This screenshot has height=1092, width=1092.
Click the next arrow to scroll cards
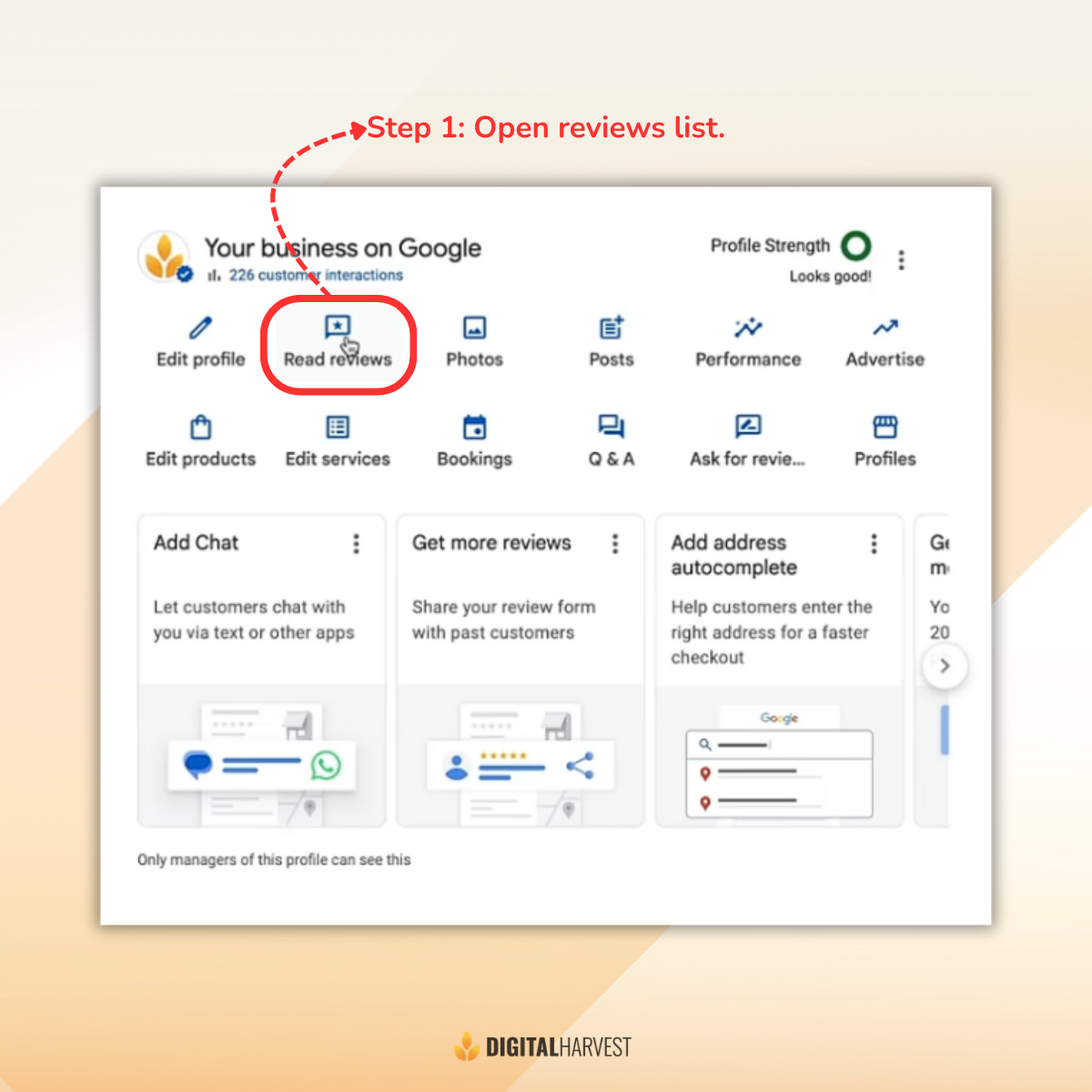(944, 665)
